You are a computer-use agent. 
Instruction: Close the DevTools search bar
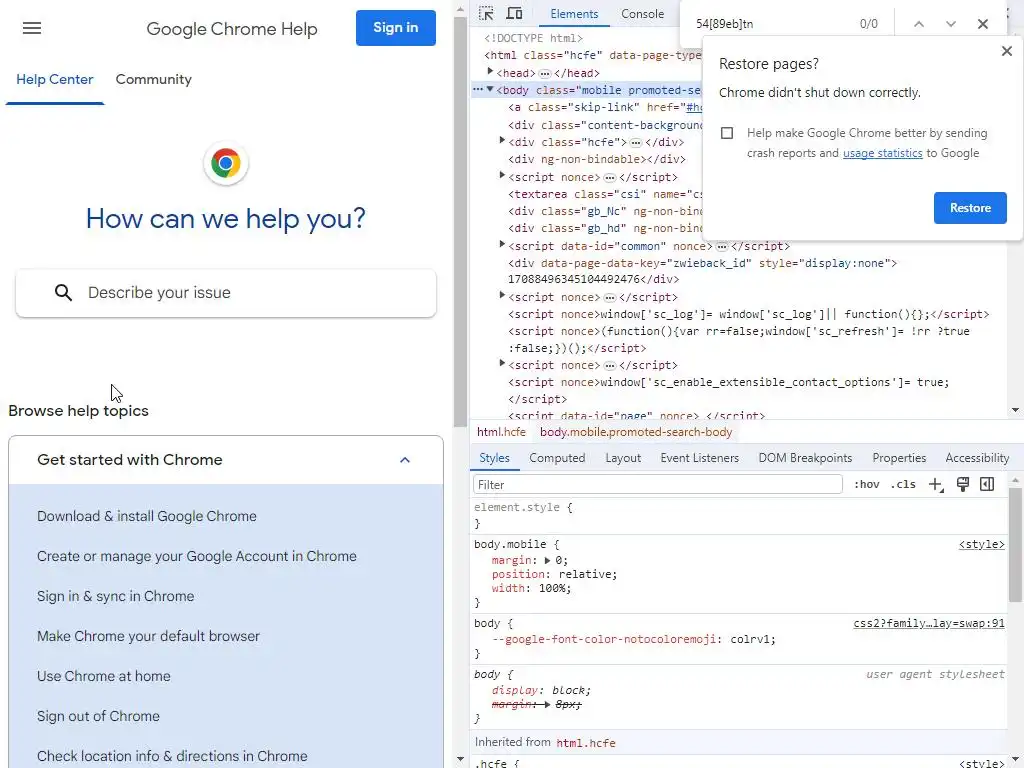[983, 24]
